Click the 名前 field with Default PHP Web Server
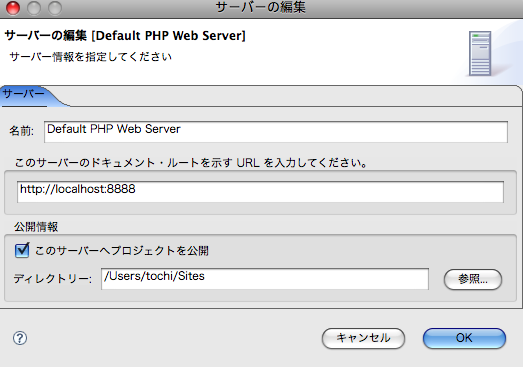 tap(276, 132)
